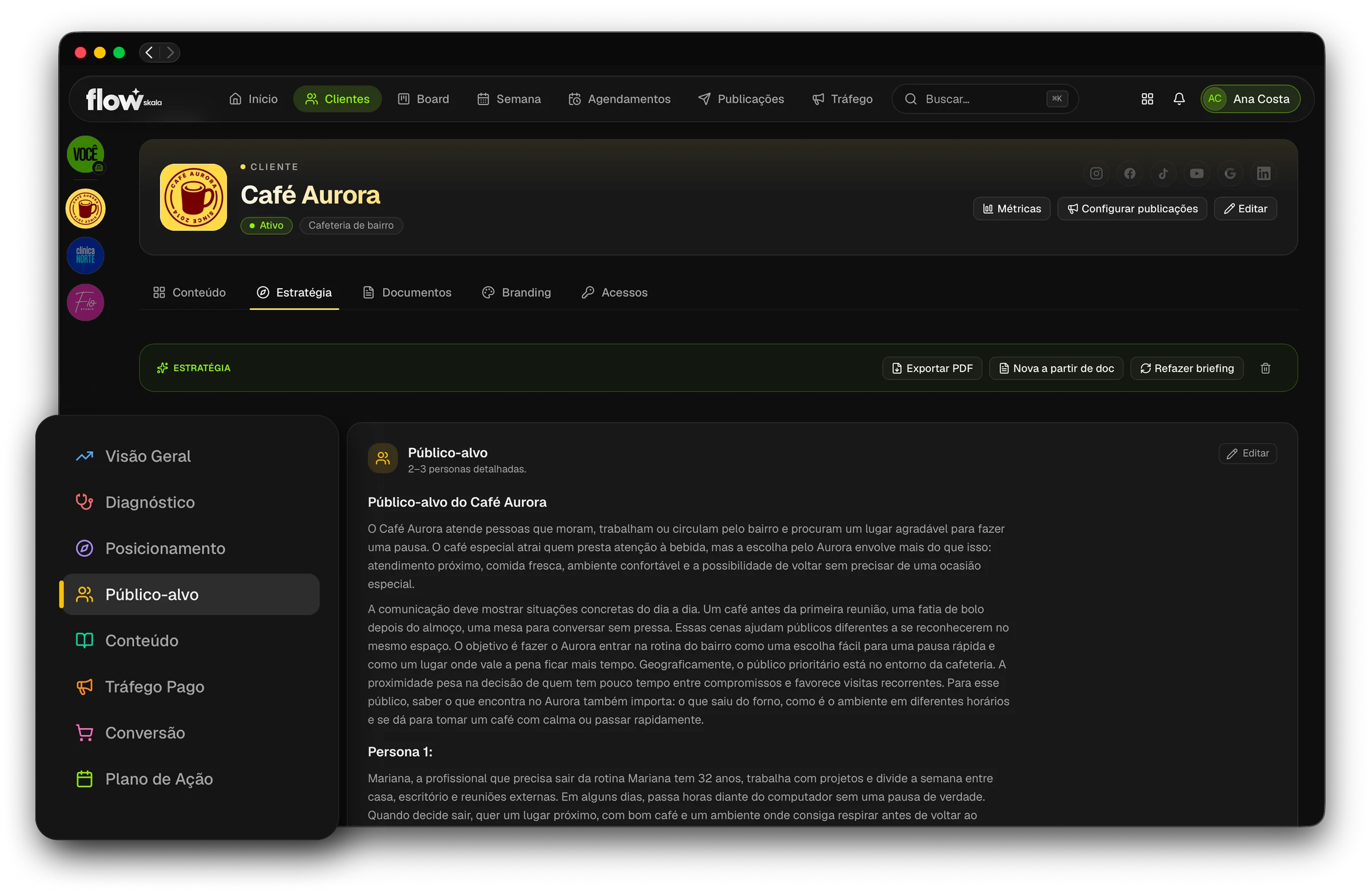Switch to the Estratégia tab
The width and height of the screenshot is (1372, 893).
(294, 292)
